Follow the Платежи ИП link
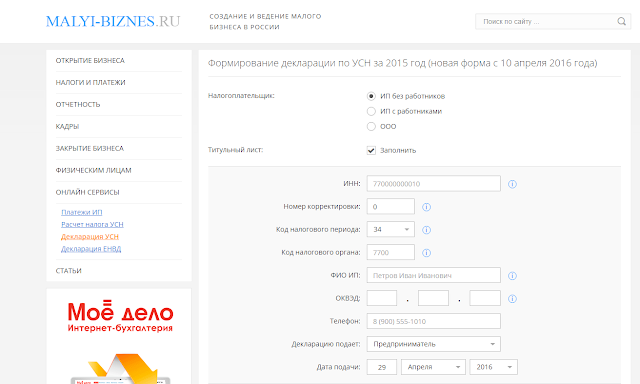 pyautogui.click(x=82, y=212)
